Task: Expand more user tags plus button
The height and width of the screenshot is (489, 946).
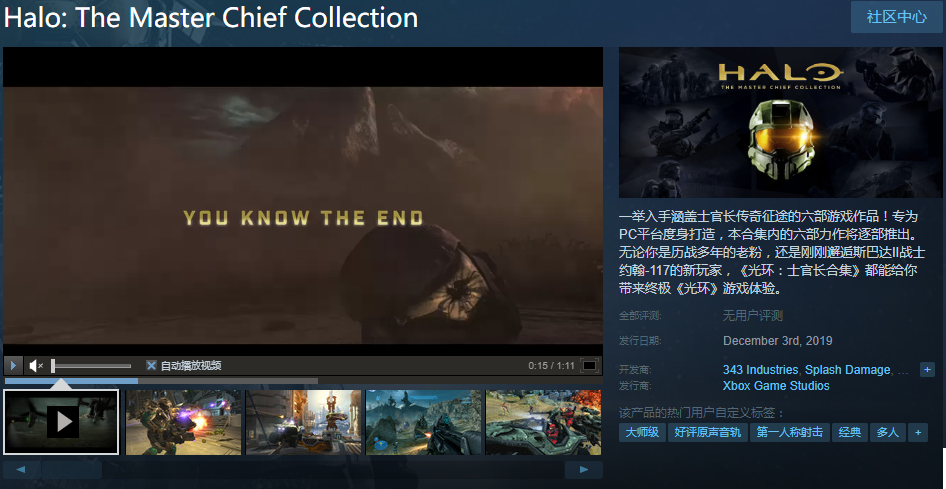Action: coord(918,432)
